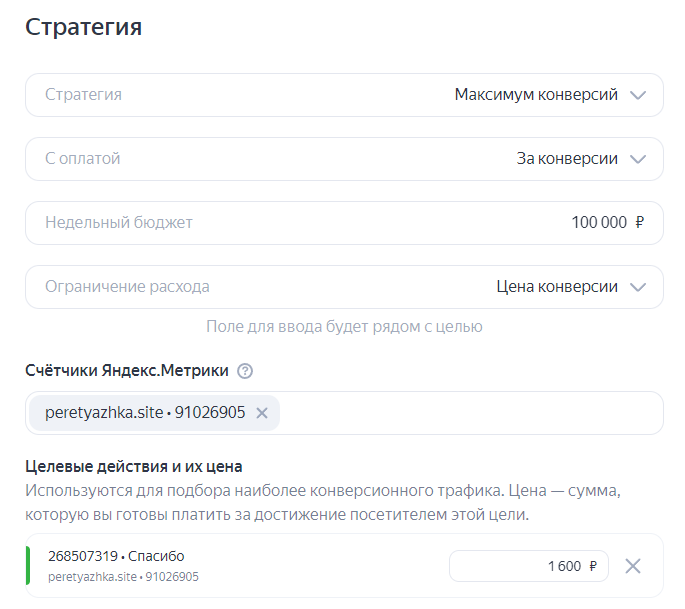Image resolution: width=685 pixels, height=609 pixels.
Task: Expand the Ограничение расхода dropdown
Action: pos(344,287)
